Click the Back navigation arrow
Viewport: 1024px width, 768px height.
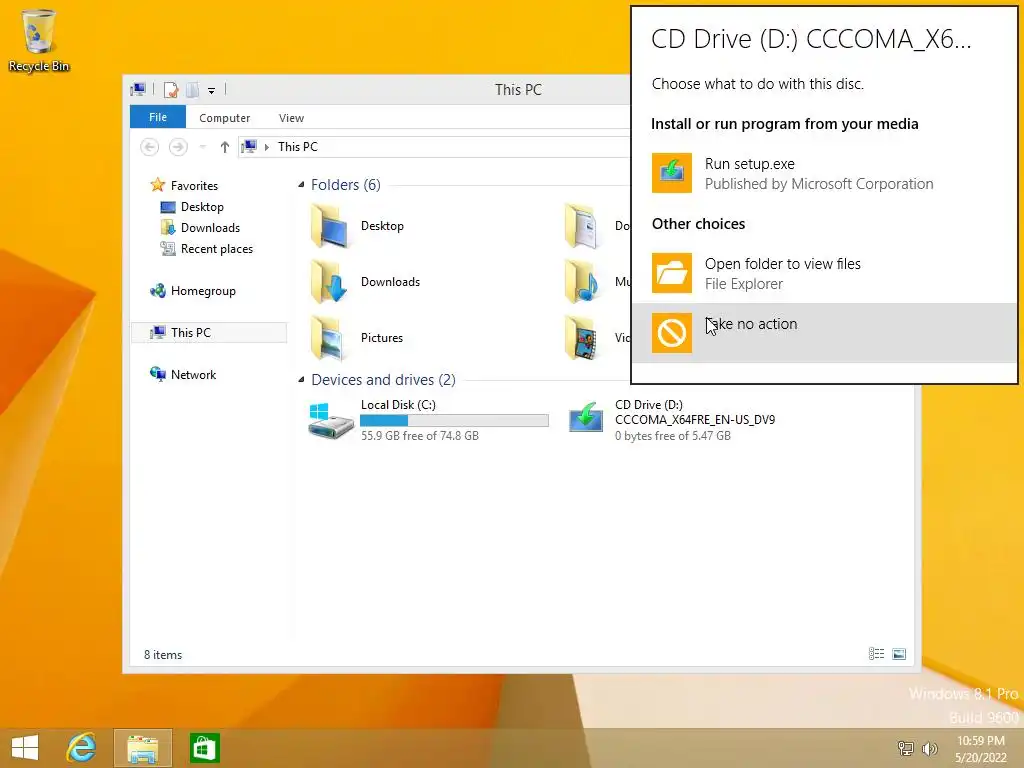pyautogui.click(x=150, y=147)
